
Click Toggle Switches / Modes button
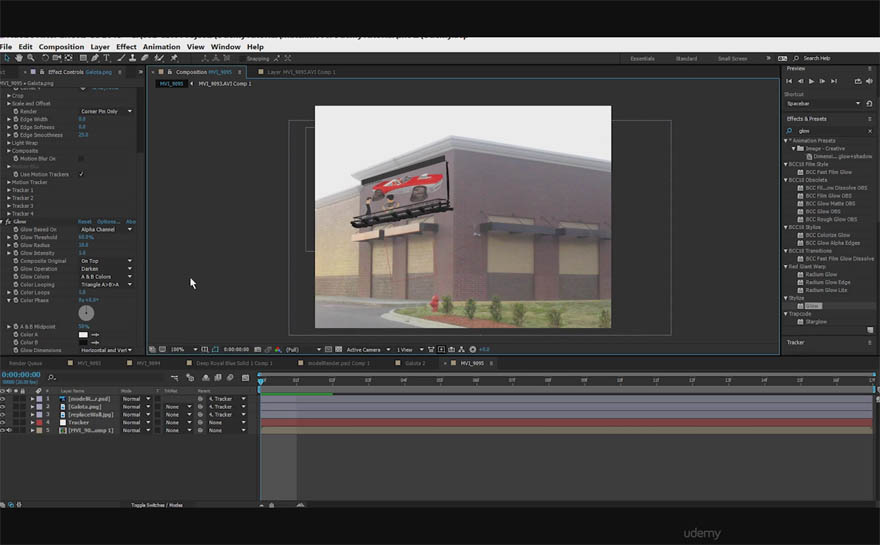click(157, 505)
